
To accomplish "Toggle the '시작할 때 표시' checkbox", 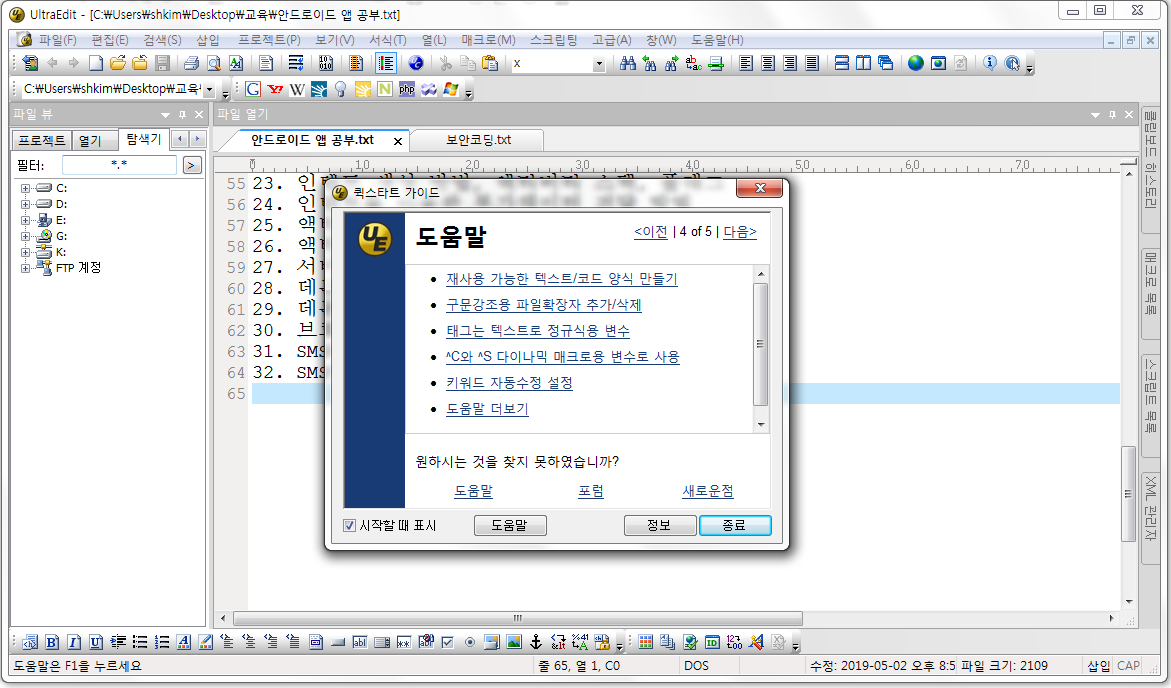I will (349, 526).
